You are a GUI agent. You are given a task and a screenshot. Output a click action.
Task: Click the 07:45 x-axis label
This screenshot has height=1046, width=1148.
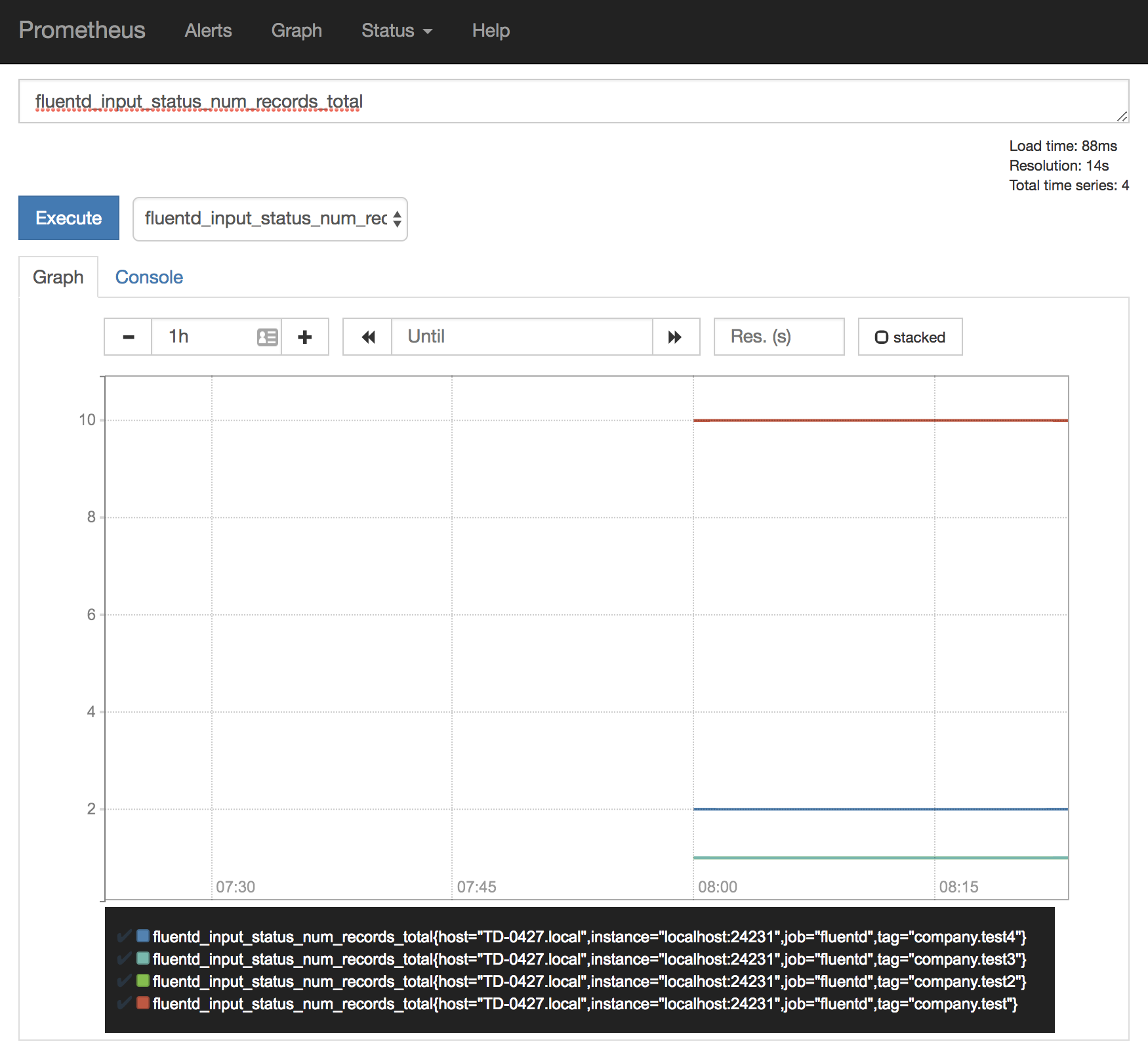coord(477,887)
